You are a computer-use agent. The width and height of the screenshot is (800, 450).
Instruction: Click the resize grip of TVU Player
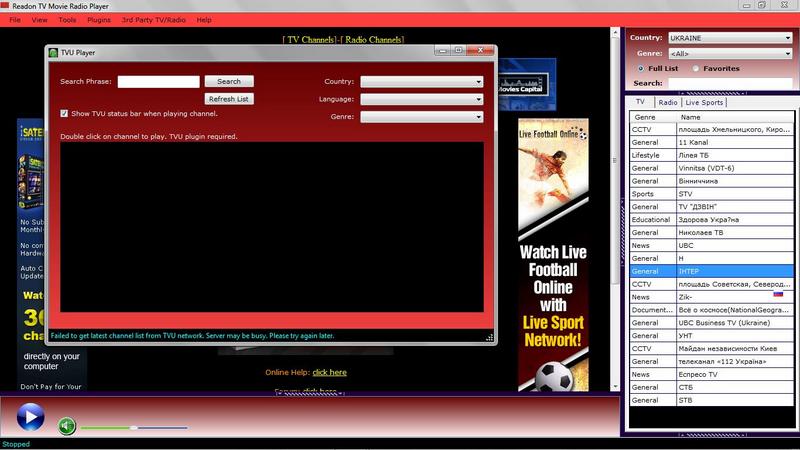pos(489,337)
